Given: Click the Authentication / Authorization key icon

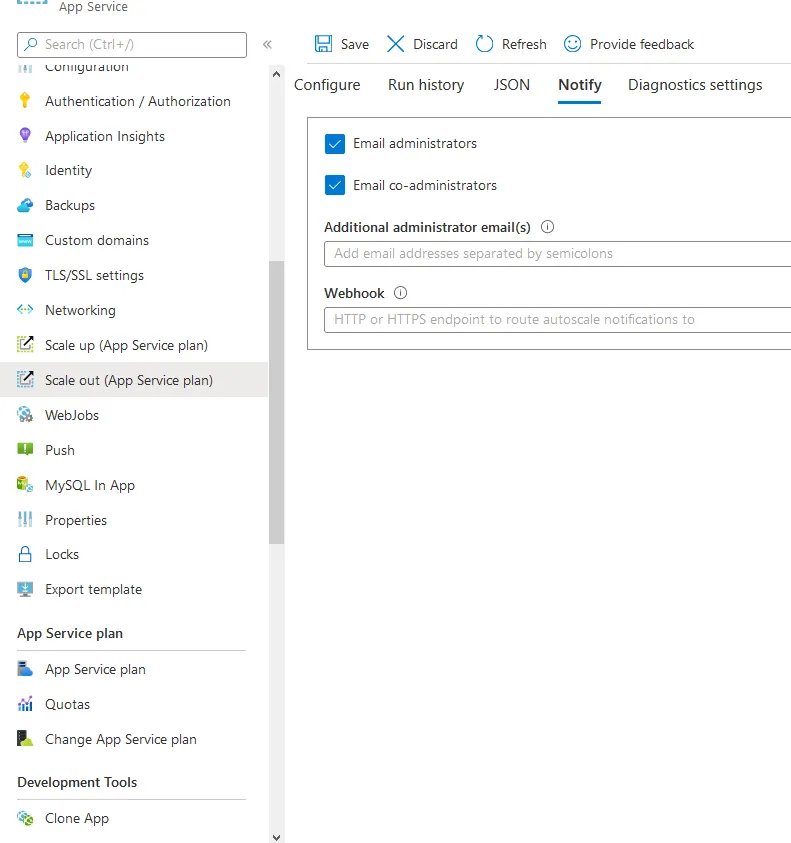Looking at the screenshot, I should coord(25,101).
